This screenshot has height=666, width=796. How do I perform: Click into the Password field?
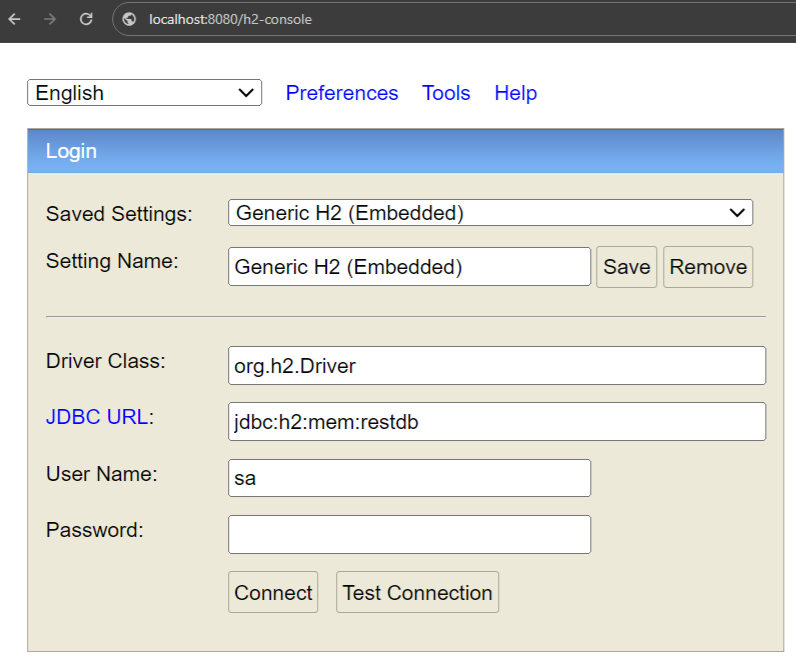[x=409, y=534]
